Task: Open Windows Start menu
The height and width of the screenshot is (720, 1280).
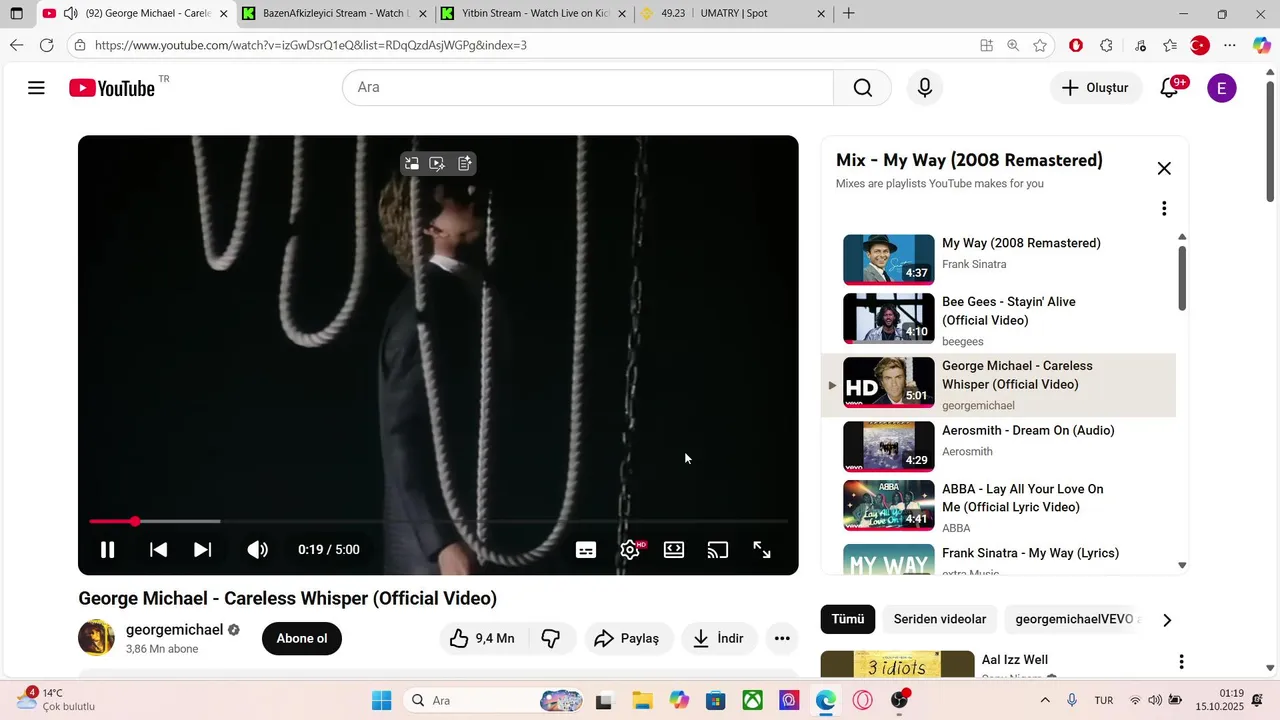Action: tap(382, 700)
